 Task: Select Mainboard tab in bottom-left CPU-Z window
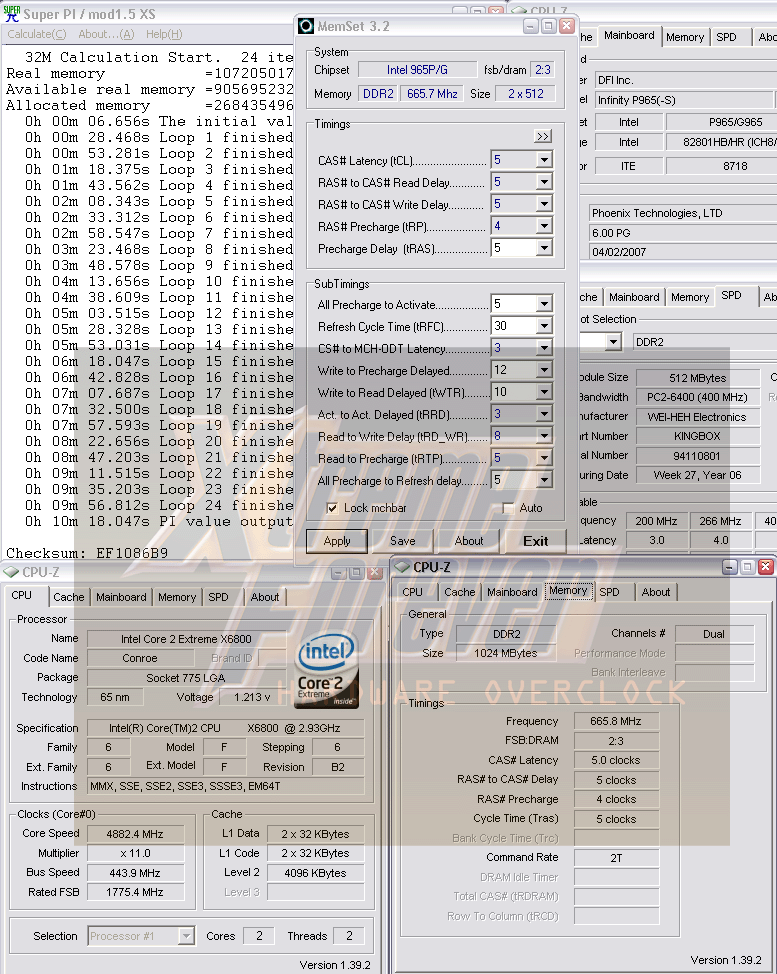click(121, 597)
